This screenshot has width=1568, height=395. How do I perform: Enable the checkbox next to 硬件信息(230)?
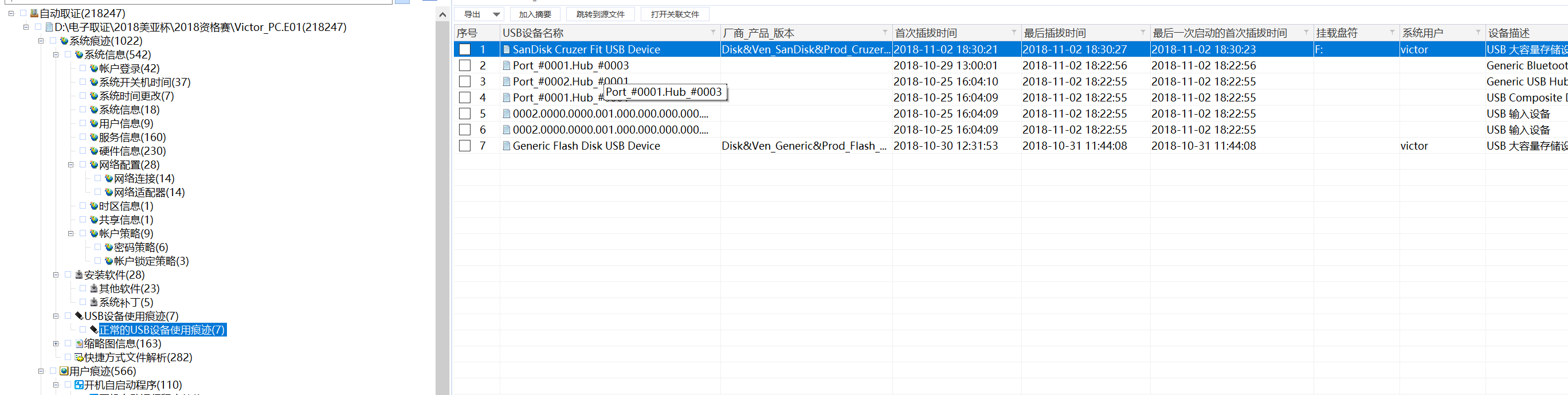tap(83, 150)
